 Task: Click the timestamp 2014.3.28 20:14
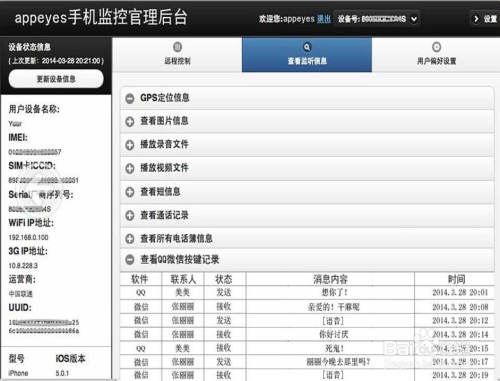[x=460, y=334]
